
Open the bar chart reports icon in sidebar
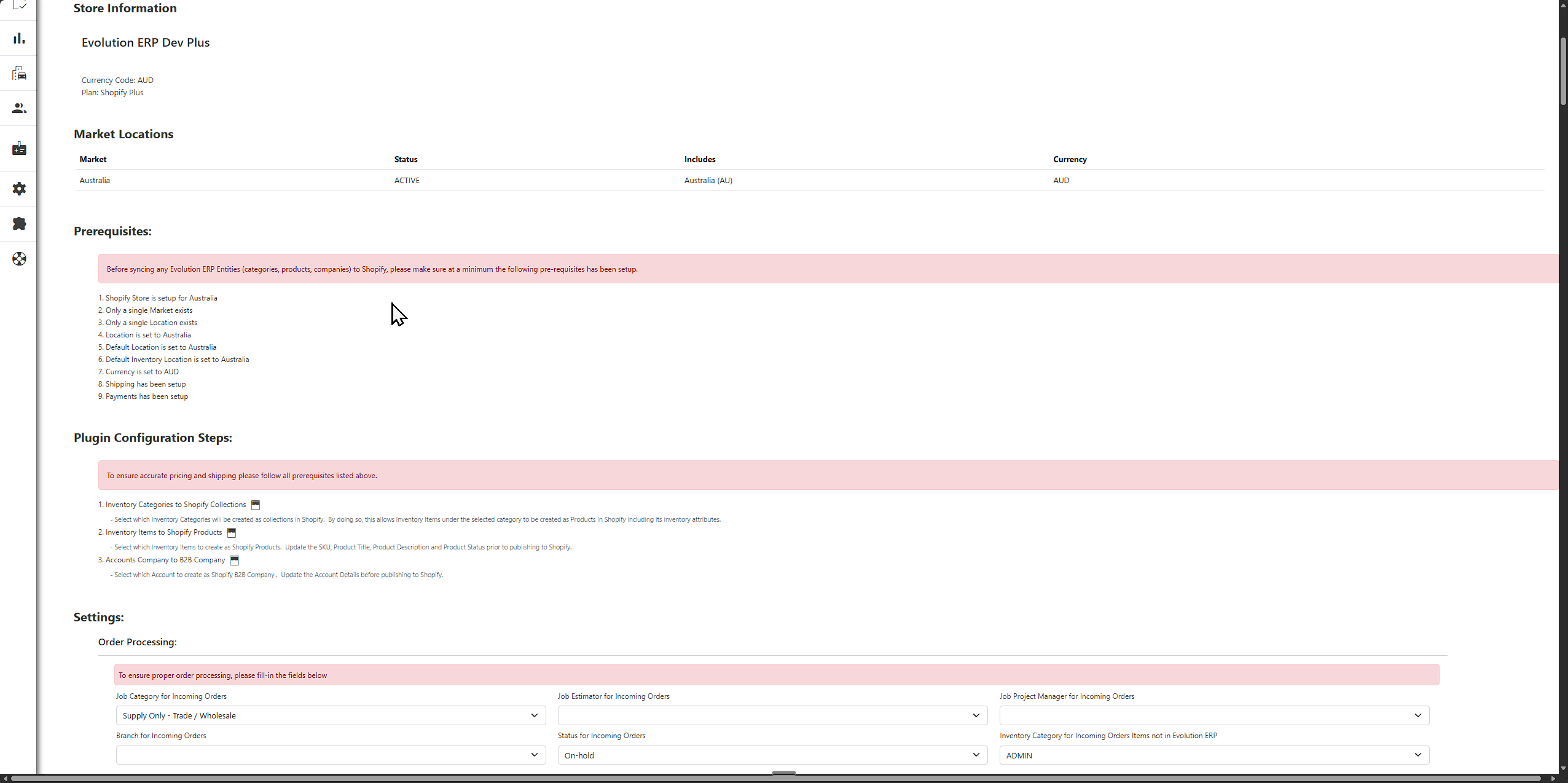tap(19, 38)
